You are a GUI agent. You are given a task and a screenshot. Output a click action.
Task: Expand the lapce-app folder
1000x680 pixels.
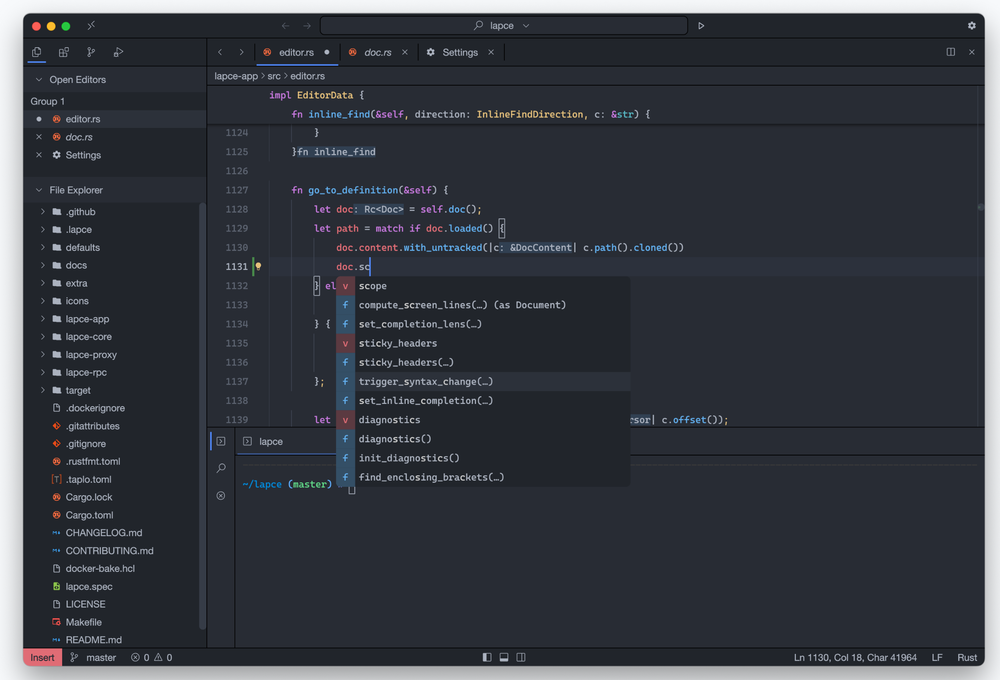tap(43, 319)
